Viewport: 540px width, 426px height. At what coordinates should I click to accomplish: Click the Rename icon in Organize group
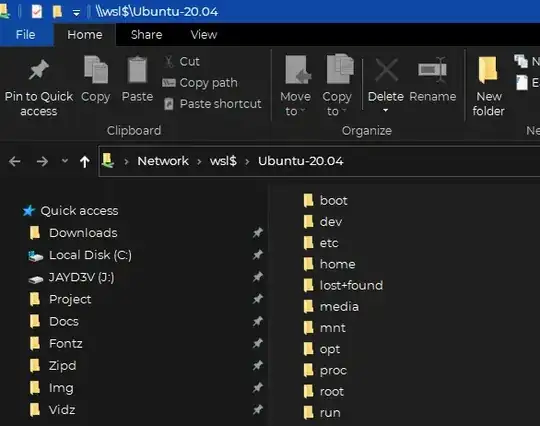432,70
